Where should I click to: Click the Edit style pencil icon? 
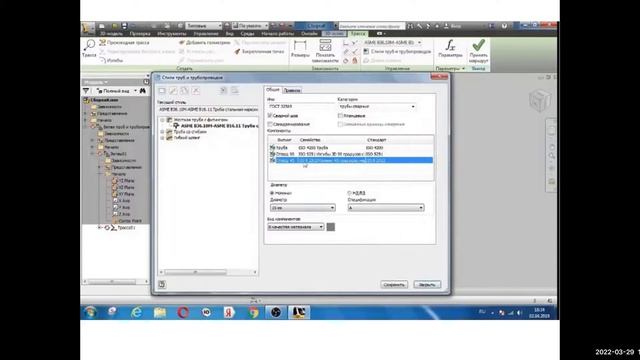point(173,91)
